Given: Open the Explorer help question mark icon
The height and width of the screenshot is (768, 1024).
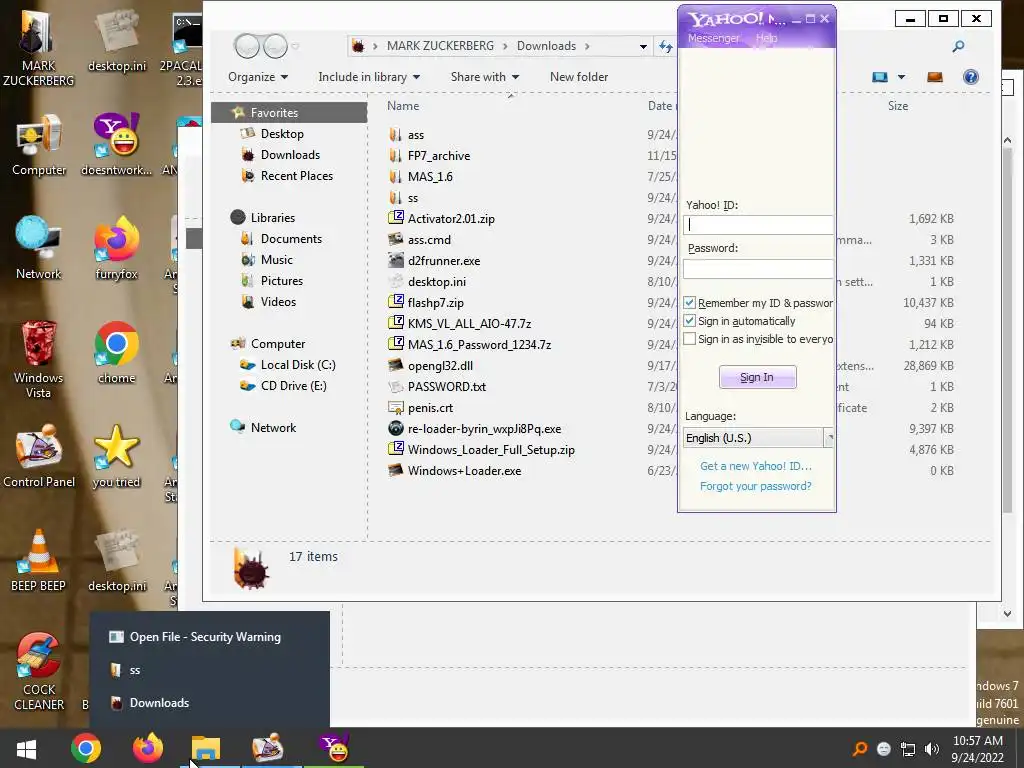Looking at the screenshot, I should (x=970, y=77).
